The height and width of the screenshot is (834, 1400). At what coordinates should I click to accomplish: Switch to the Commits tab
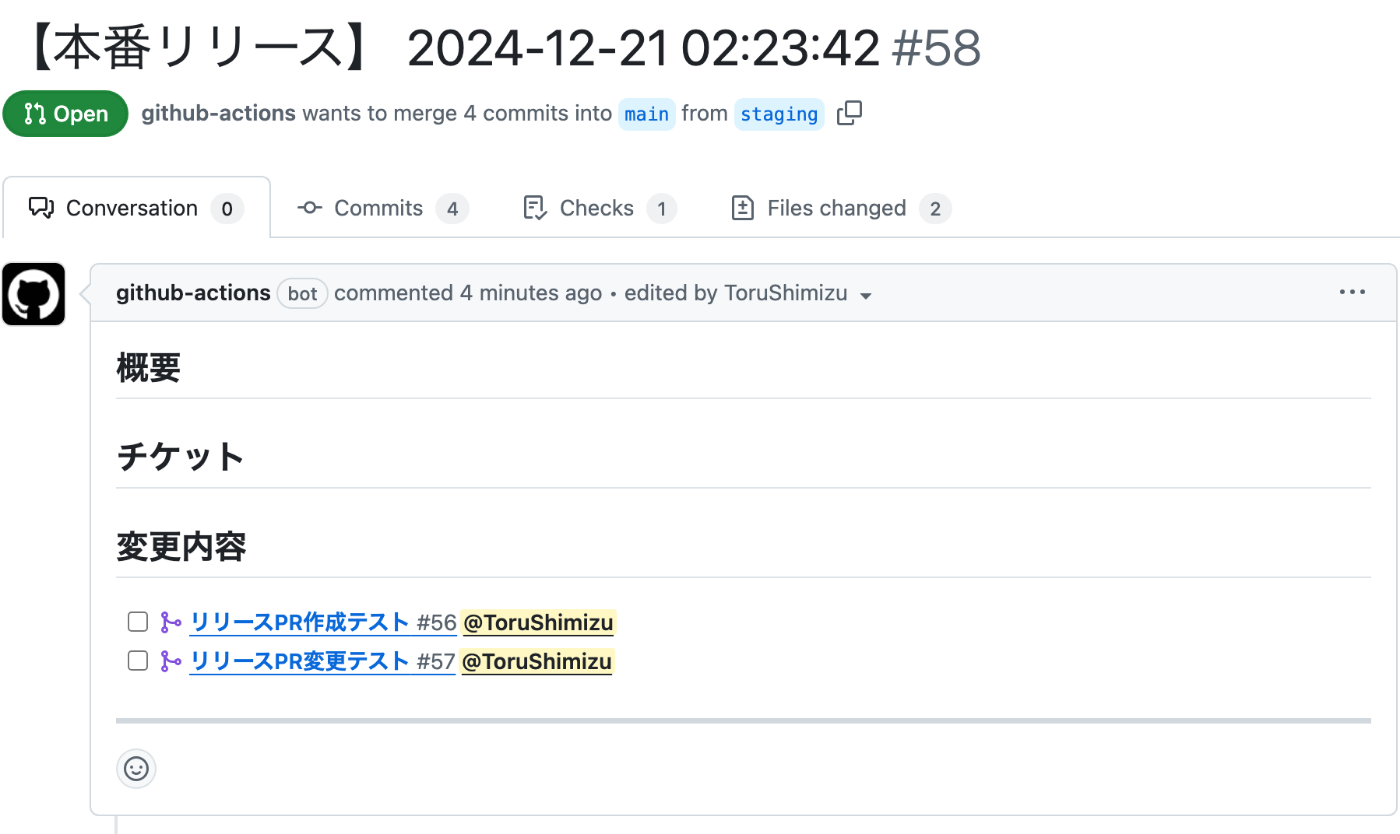[x=383, y=208]
